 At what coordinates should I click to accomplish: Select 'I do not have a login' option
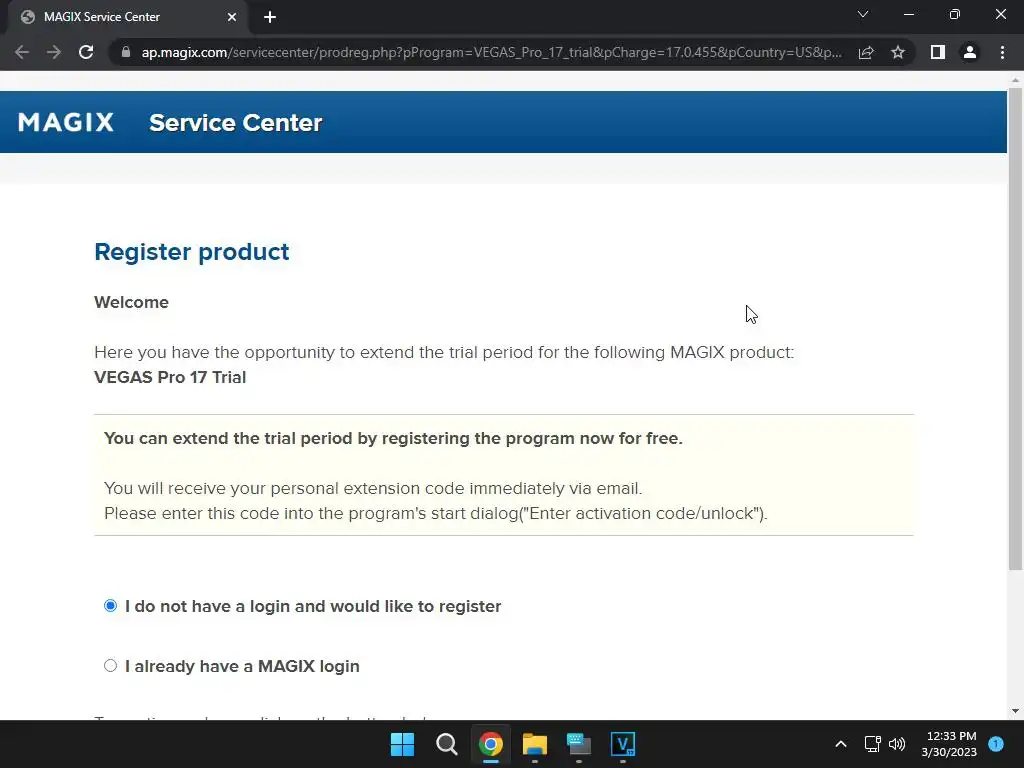point(110,606)
